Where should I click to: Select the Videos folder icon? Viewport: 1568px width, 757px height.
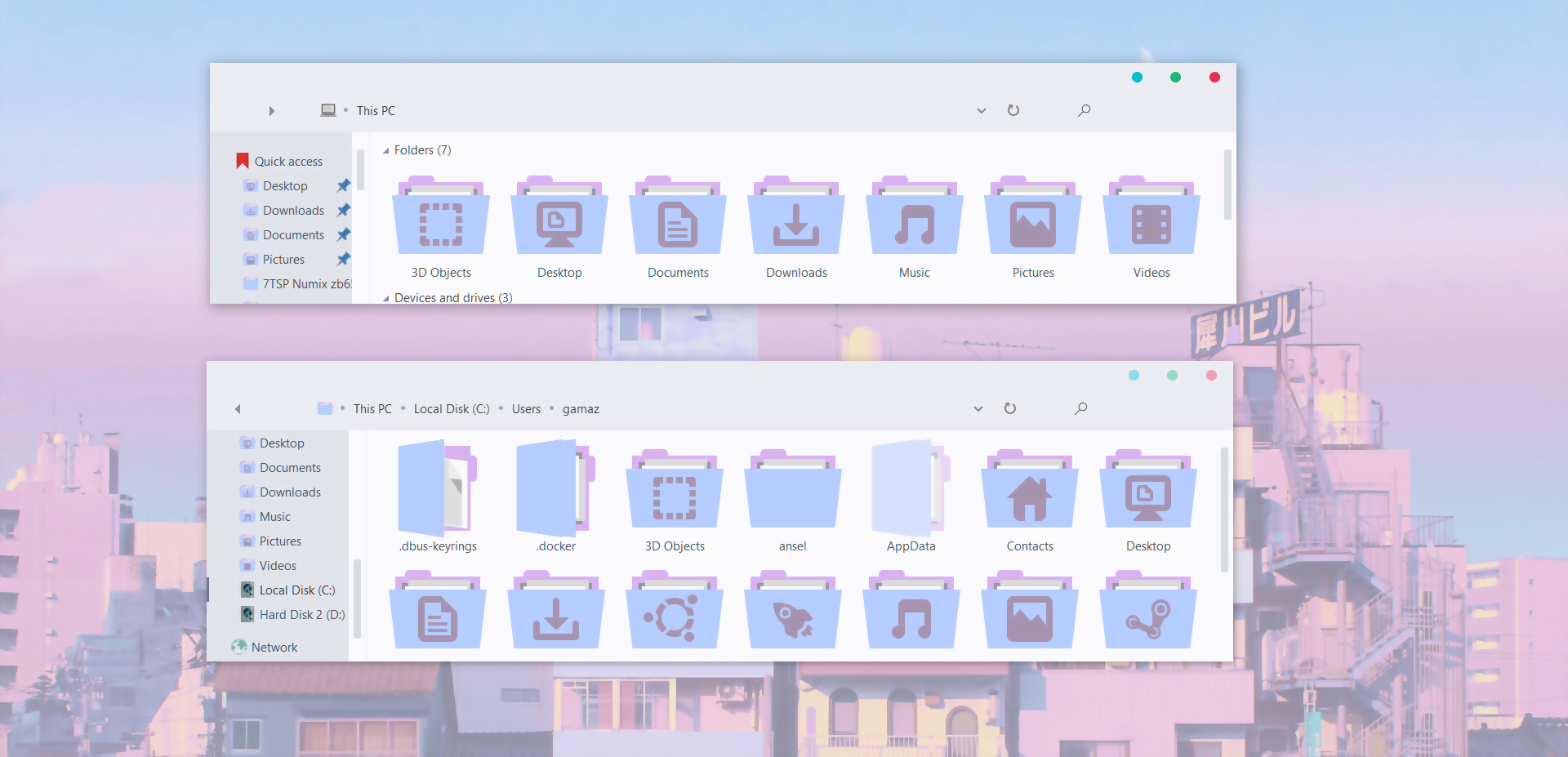(x=1151, y=220)
